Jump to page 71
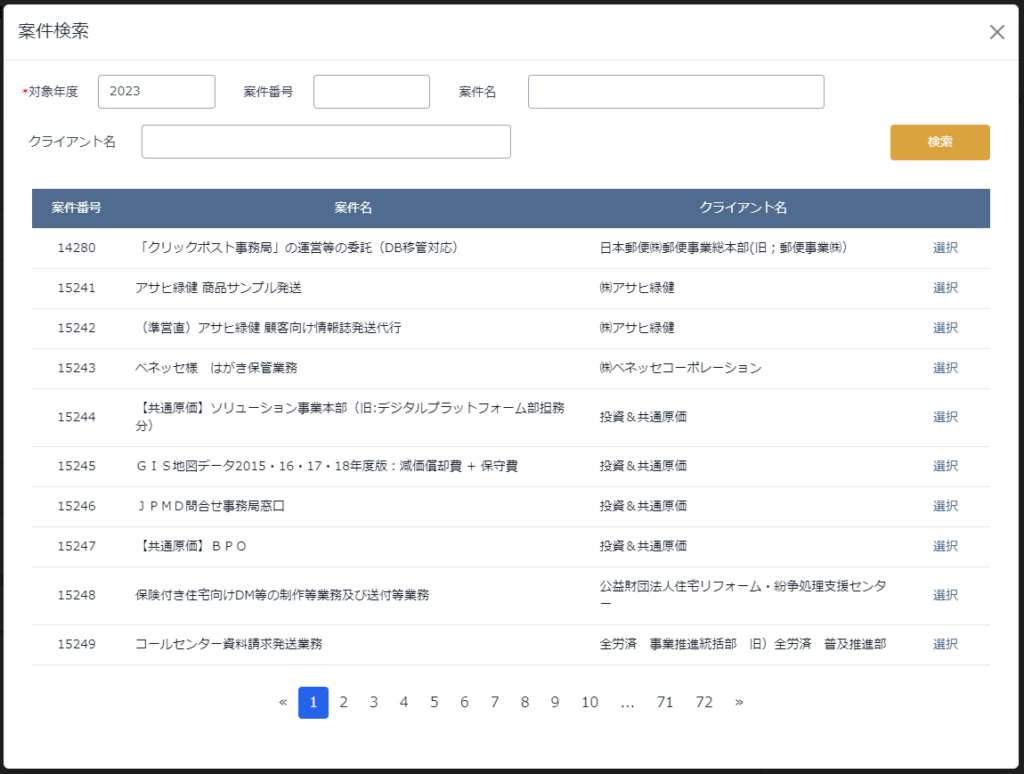Viewport: 1024px width, 774px height. [665, 702]
